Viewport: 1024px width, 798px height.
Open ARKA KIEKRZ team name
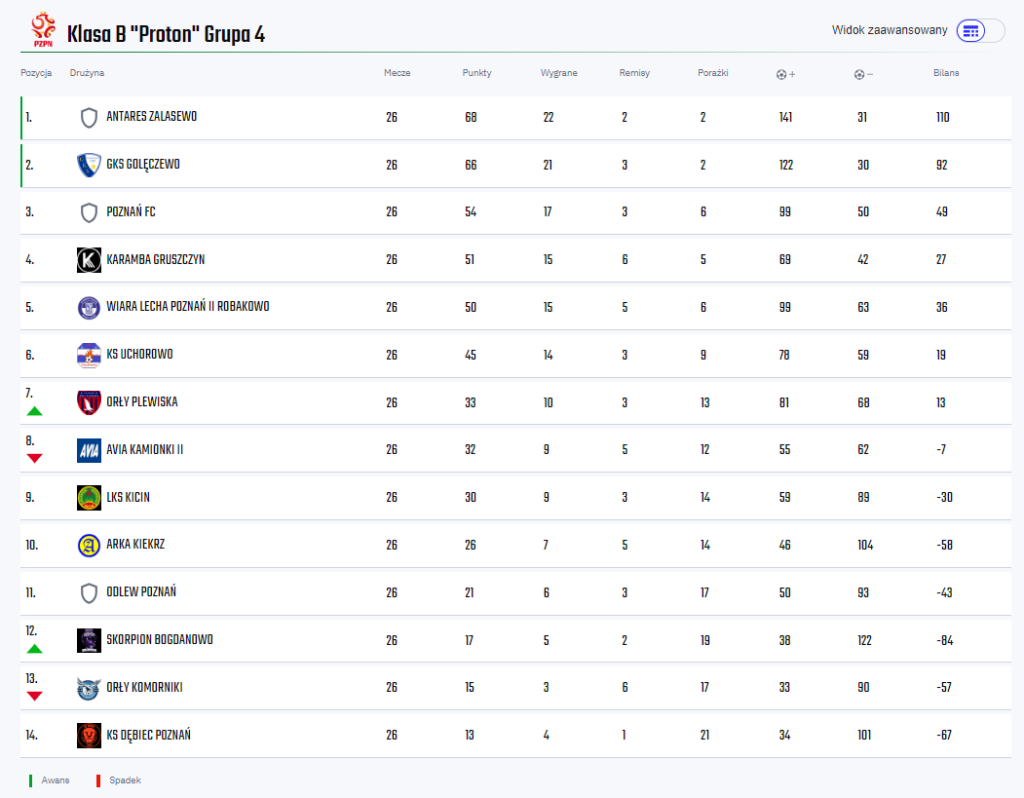click(135, 544)
